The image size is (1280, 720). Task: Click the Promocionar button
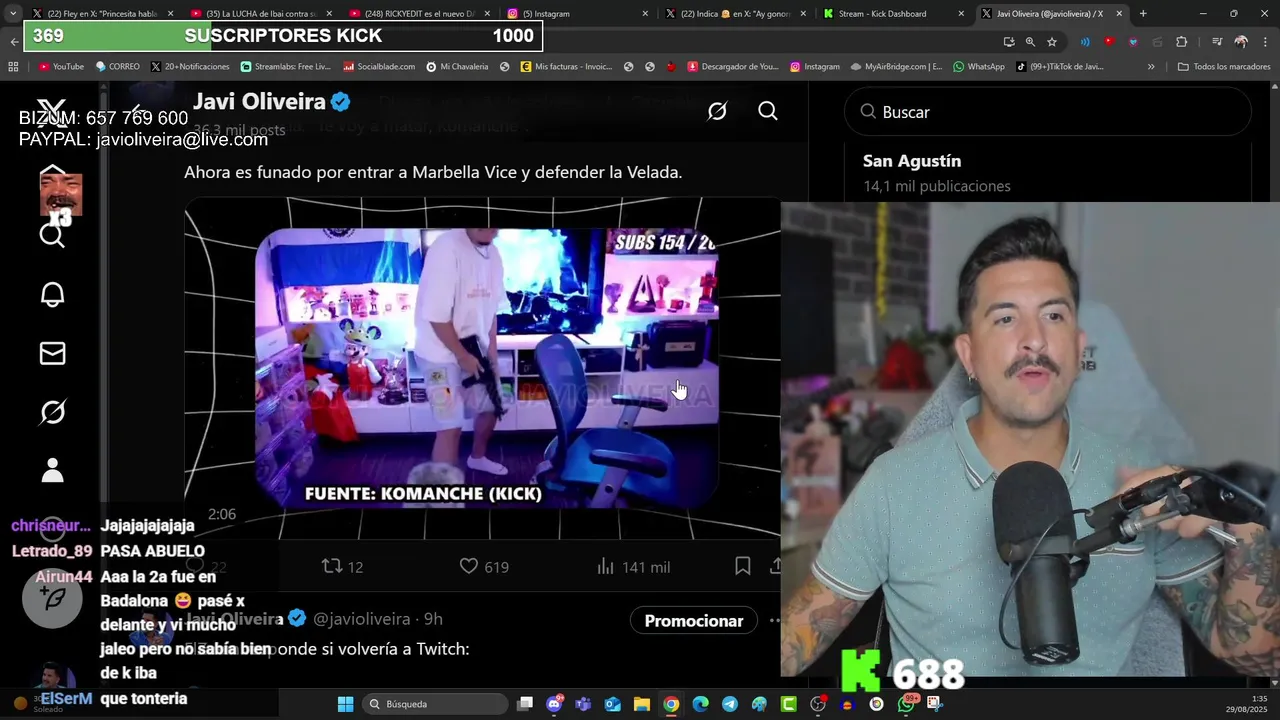(694, 621)
